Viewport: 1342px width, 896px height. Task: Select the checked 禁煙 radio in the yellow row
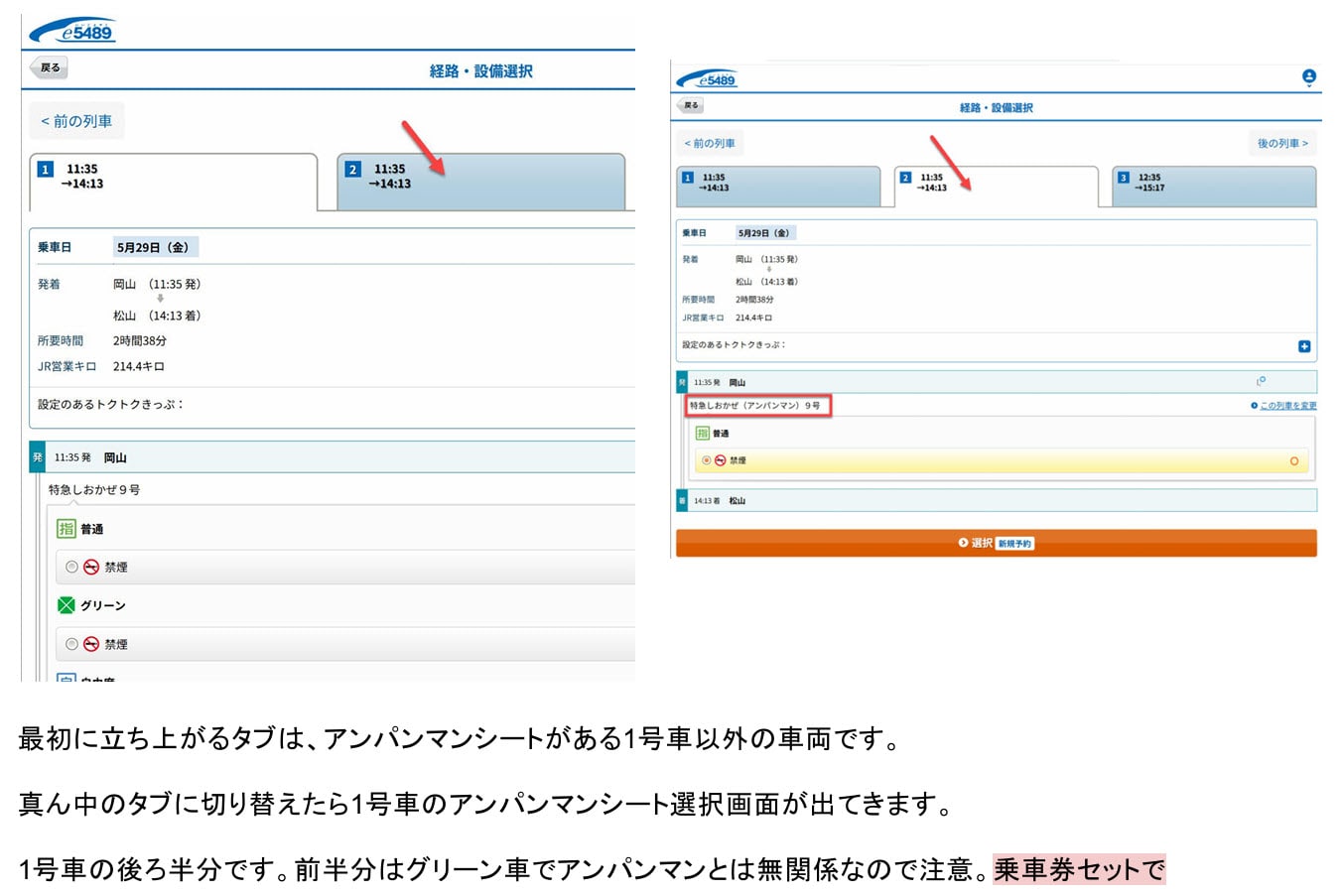tap(706, 460)
